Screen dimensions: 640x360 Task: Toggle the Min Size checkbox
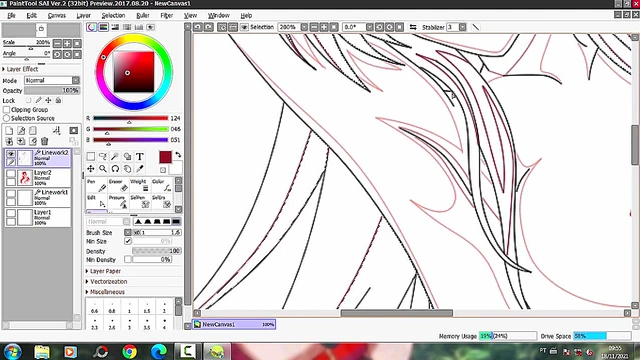pos(128,241)
